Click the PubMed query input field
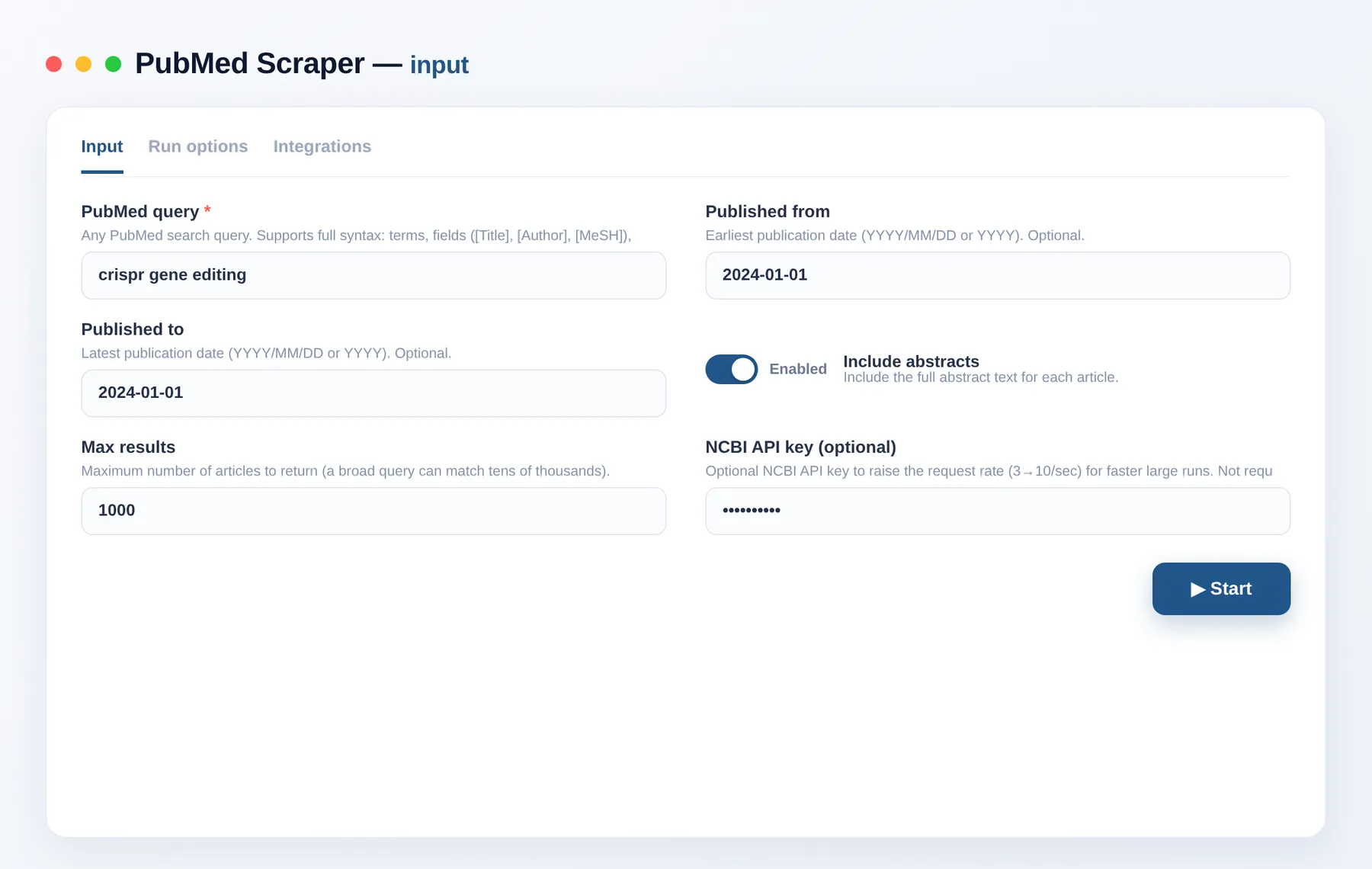The width and height of the screenshot is (1372, 869). tap(373, 275)
